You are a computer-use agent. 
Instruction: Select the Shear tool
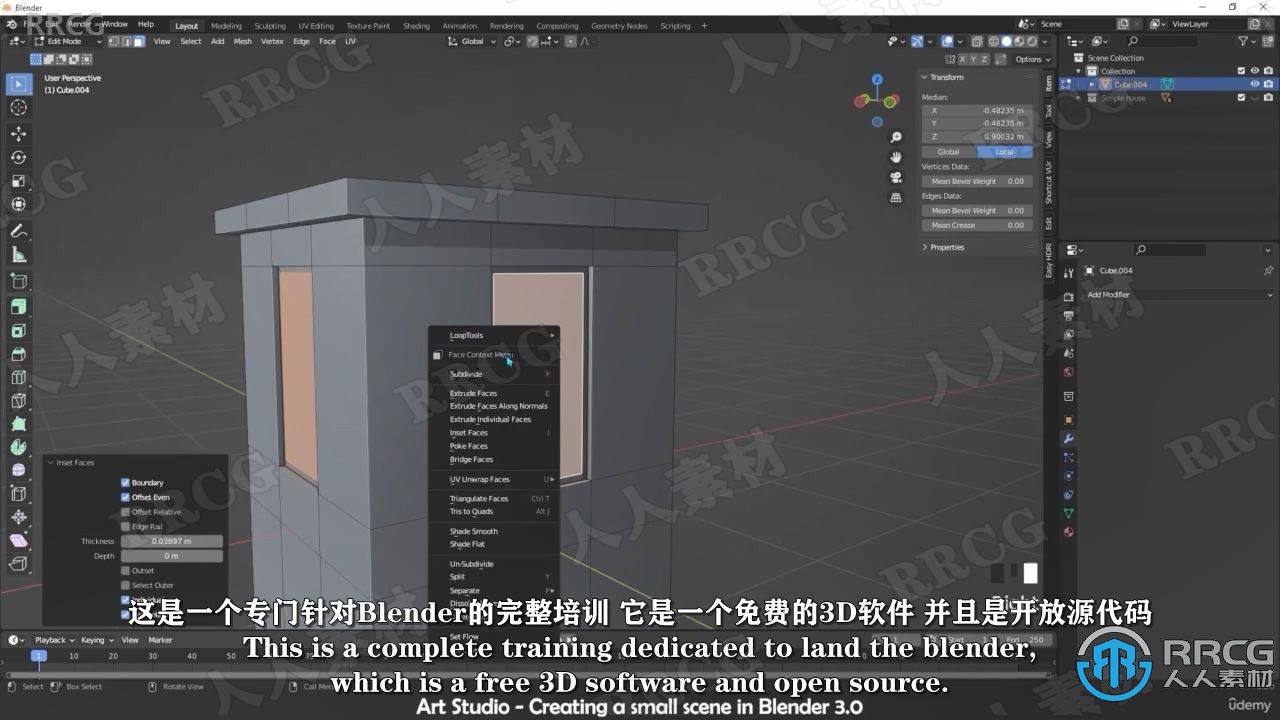tap(18, 541)
